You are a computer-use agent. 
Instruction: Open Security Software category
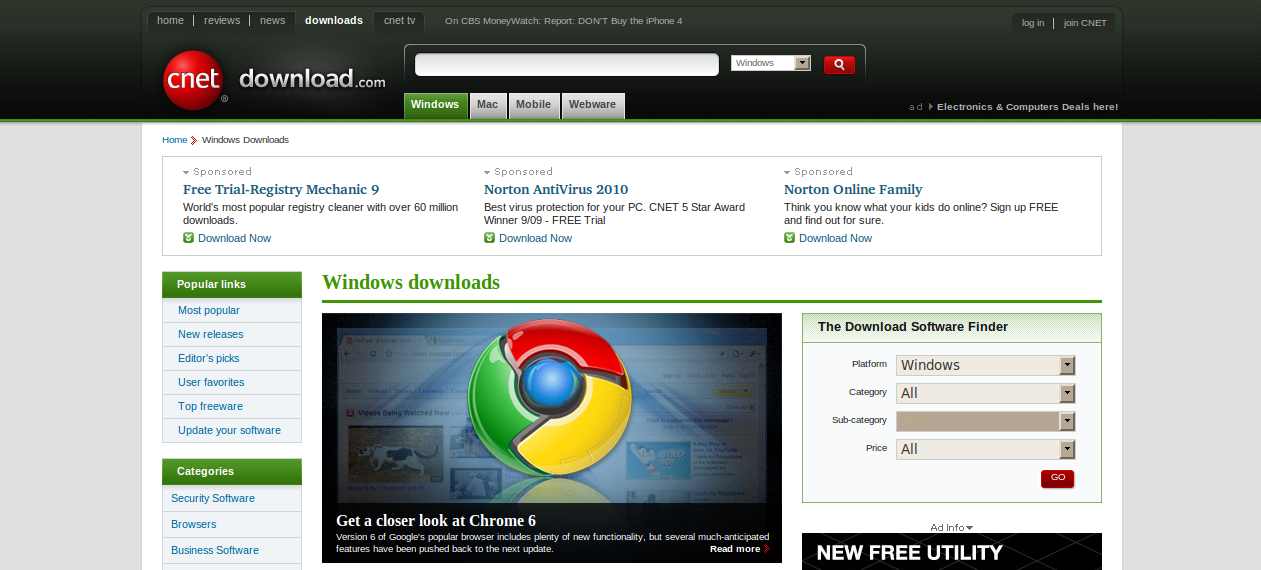click(213, 498)
